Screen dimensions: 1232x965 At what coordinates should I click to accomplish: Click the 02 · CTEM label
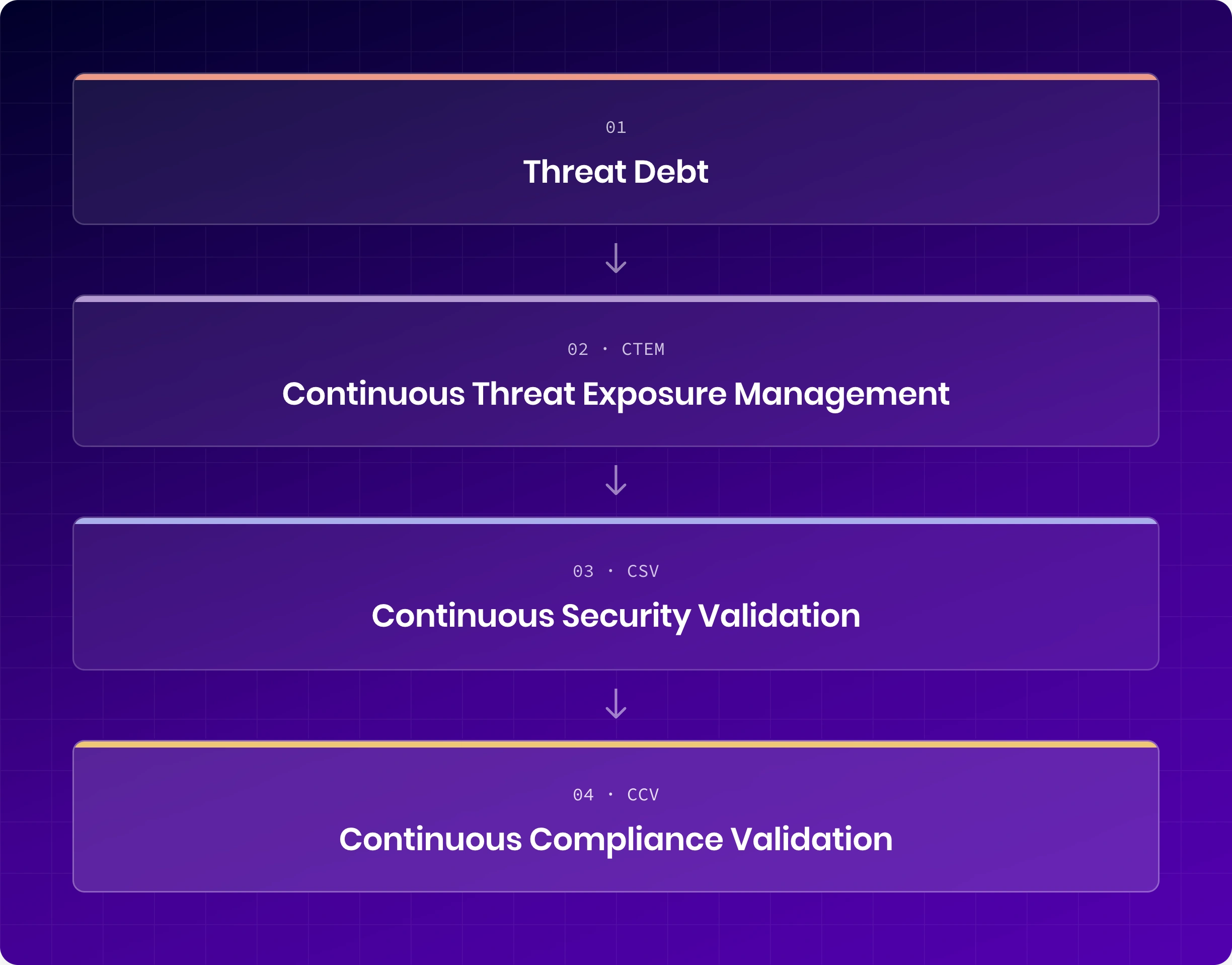(615, 349)
